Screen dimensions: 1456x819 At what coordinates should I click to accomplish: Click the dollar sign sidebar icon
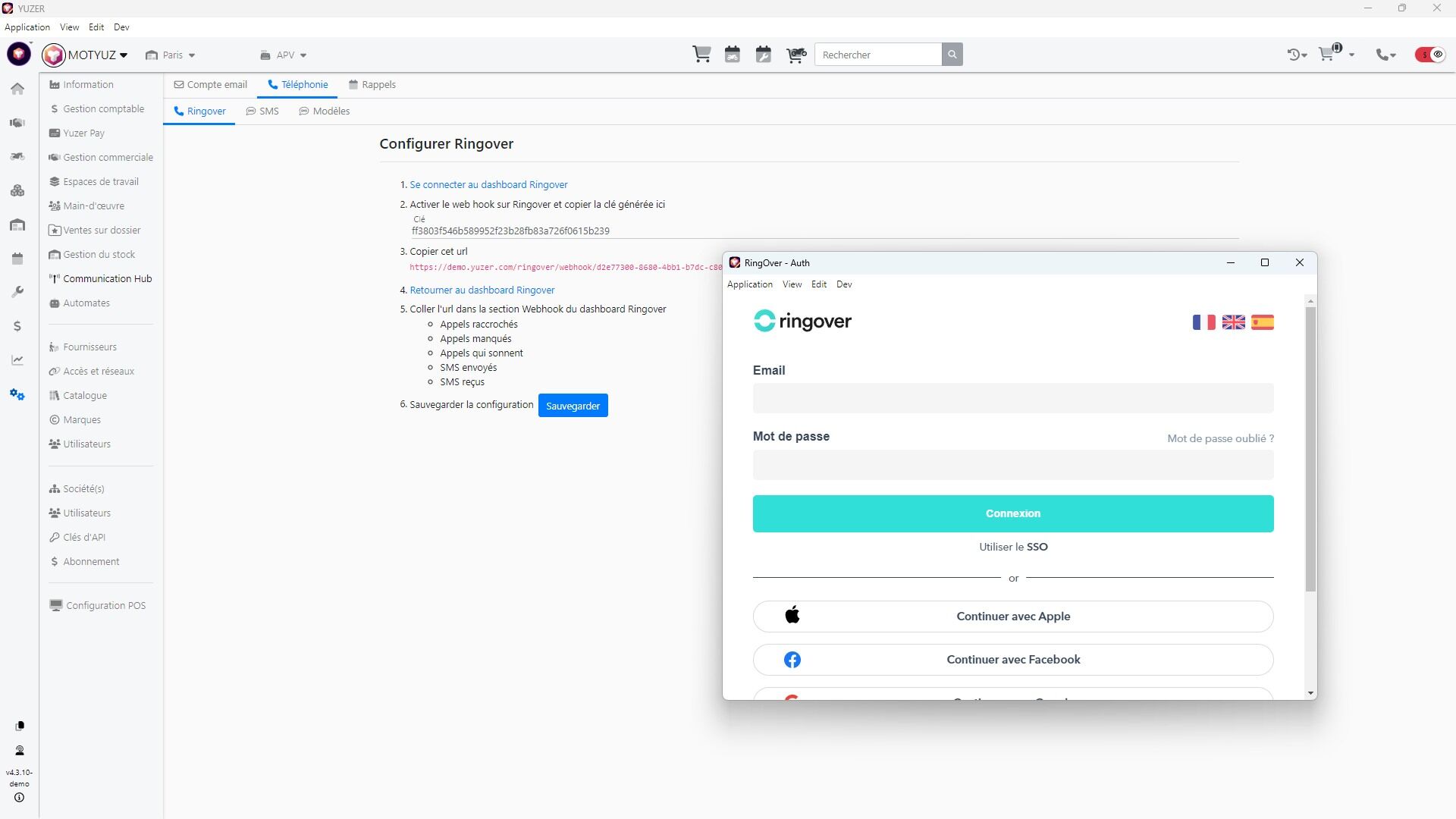click(x=17, y=326)
